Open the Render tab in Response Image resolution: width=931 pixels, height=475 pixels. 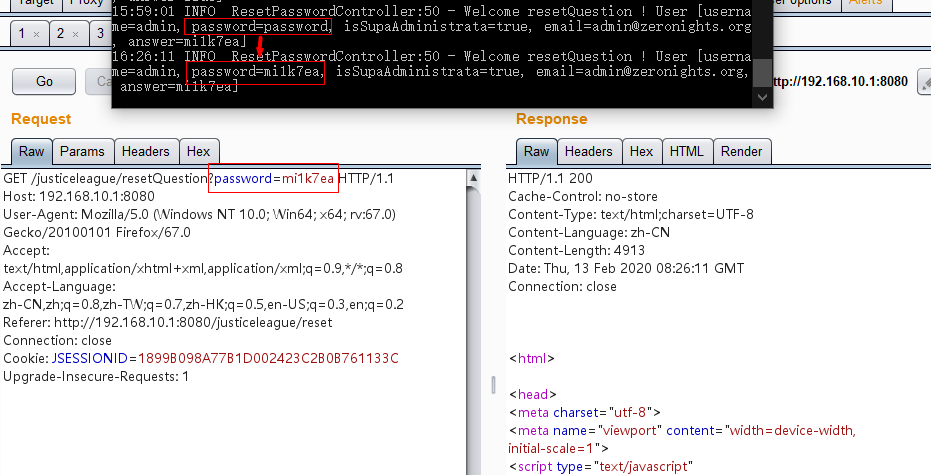(741, 152)
